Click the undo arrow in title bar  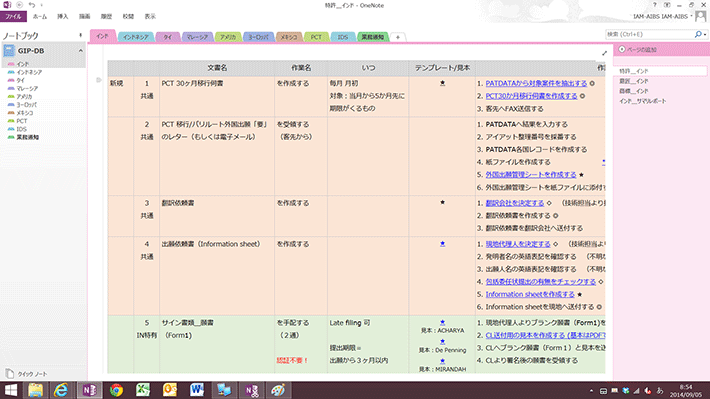(x=32, y=5)
